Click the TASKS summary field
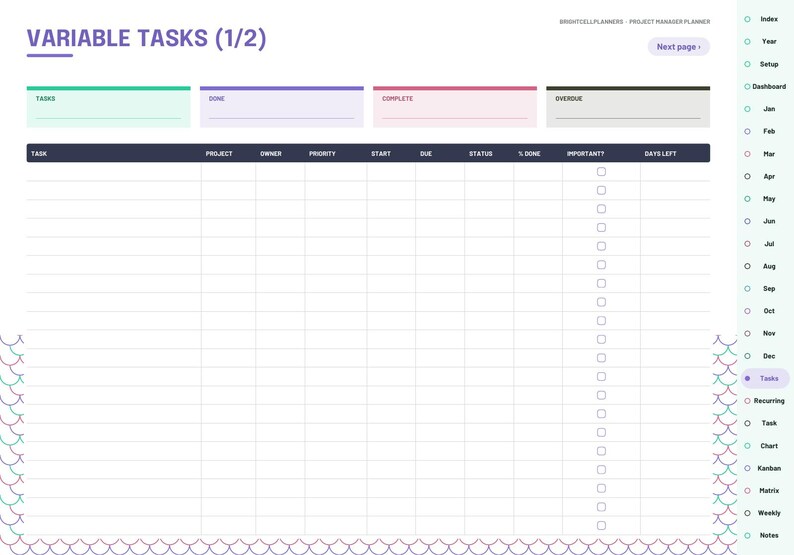Image resolution: width=794 pixels, height=555 pixels. (x=108, y=107)
